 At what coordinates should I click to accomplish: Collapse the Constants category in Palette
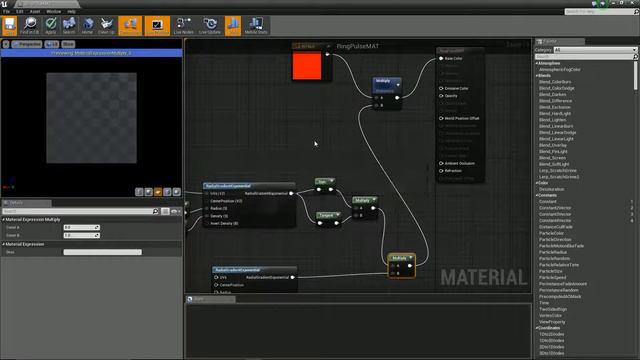tap(536, 196)
